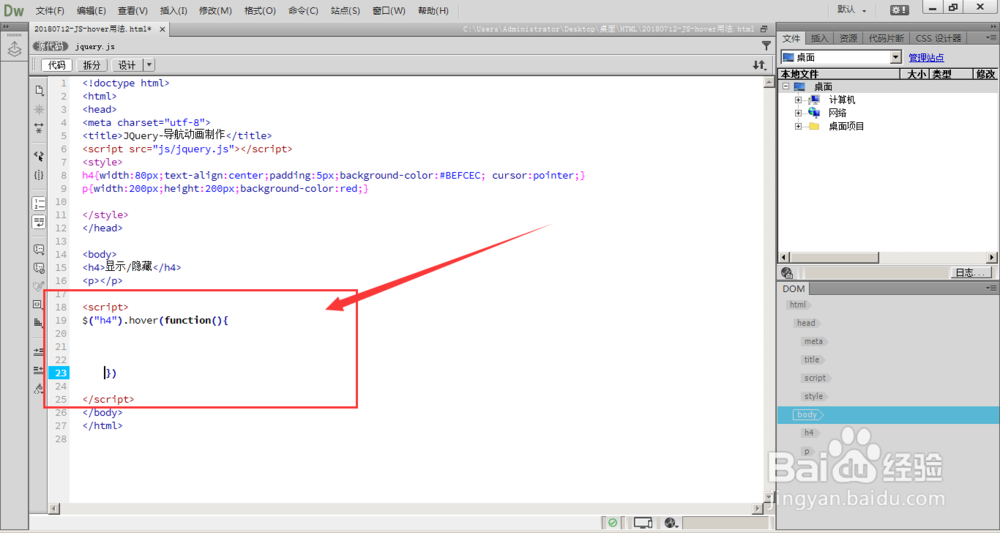Open the jquery.js related file
1000x533 pixels.
pos(95,47)
